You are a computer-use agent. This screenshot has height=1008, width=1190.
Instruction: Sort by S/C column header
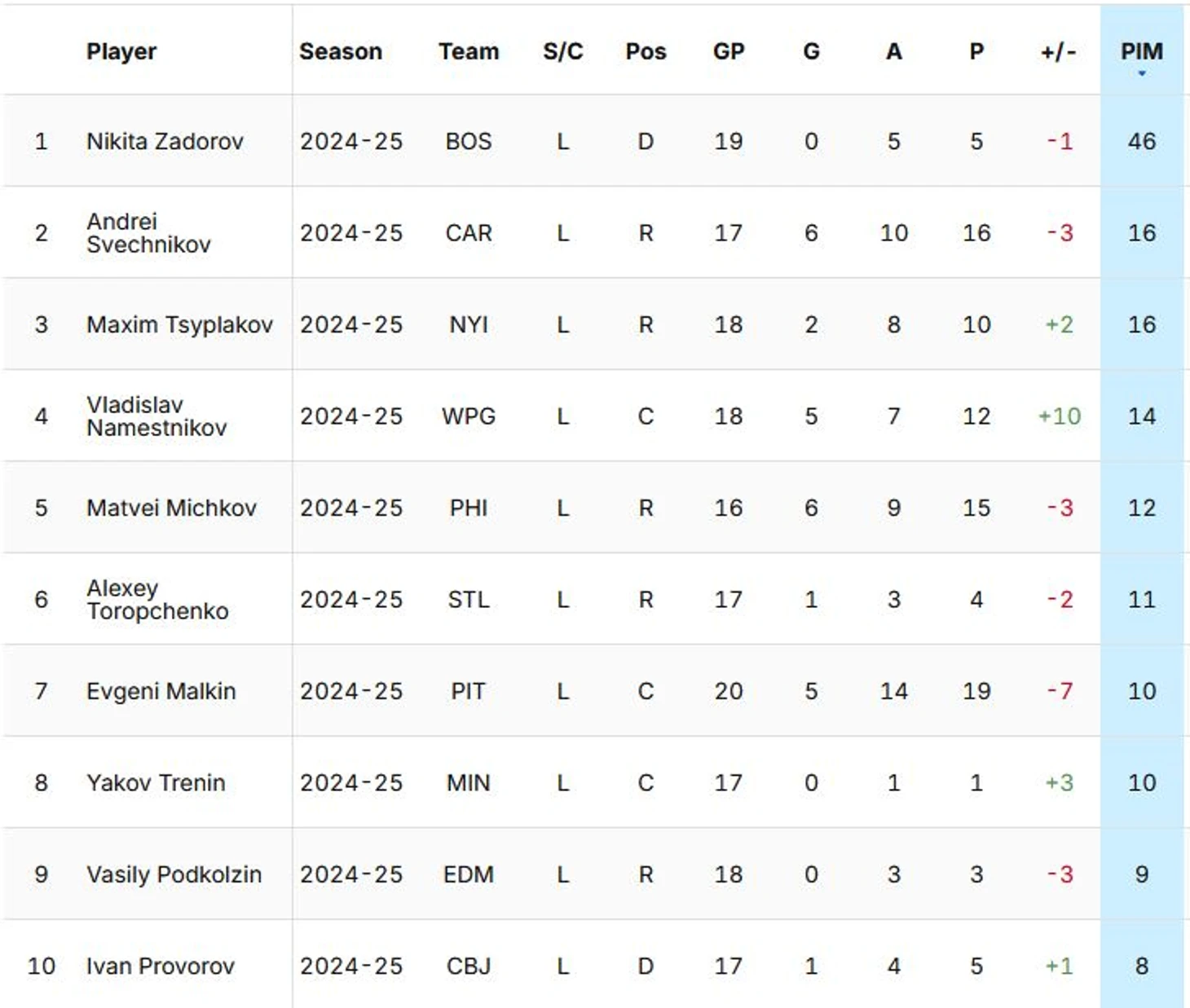(x=562, y=51)
